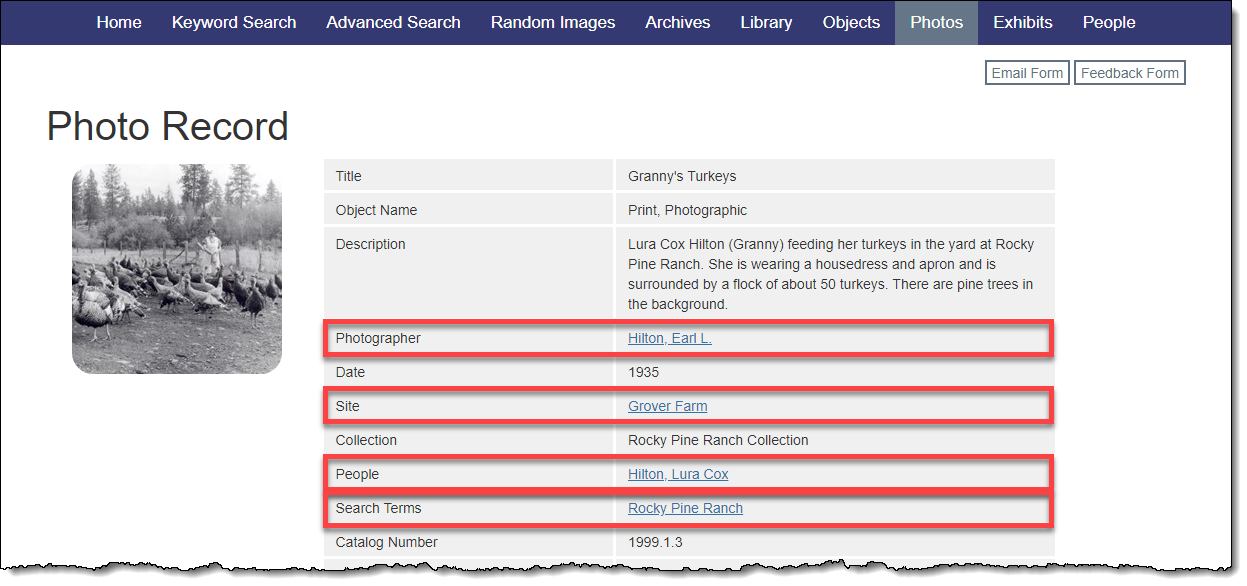The width and height of the screenshot is (1247, 586).
Task: Open the People section in navigation
Action: [1109, 22]
